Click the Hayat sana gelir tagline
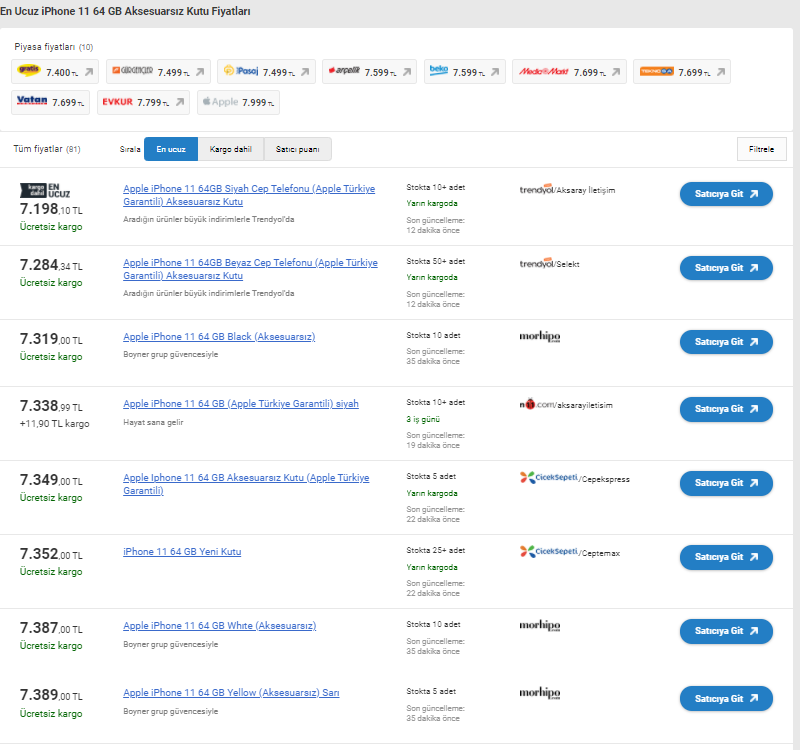This screenshot has height=750, width=800. [153, 422]
